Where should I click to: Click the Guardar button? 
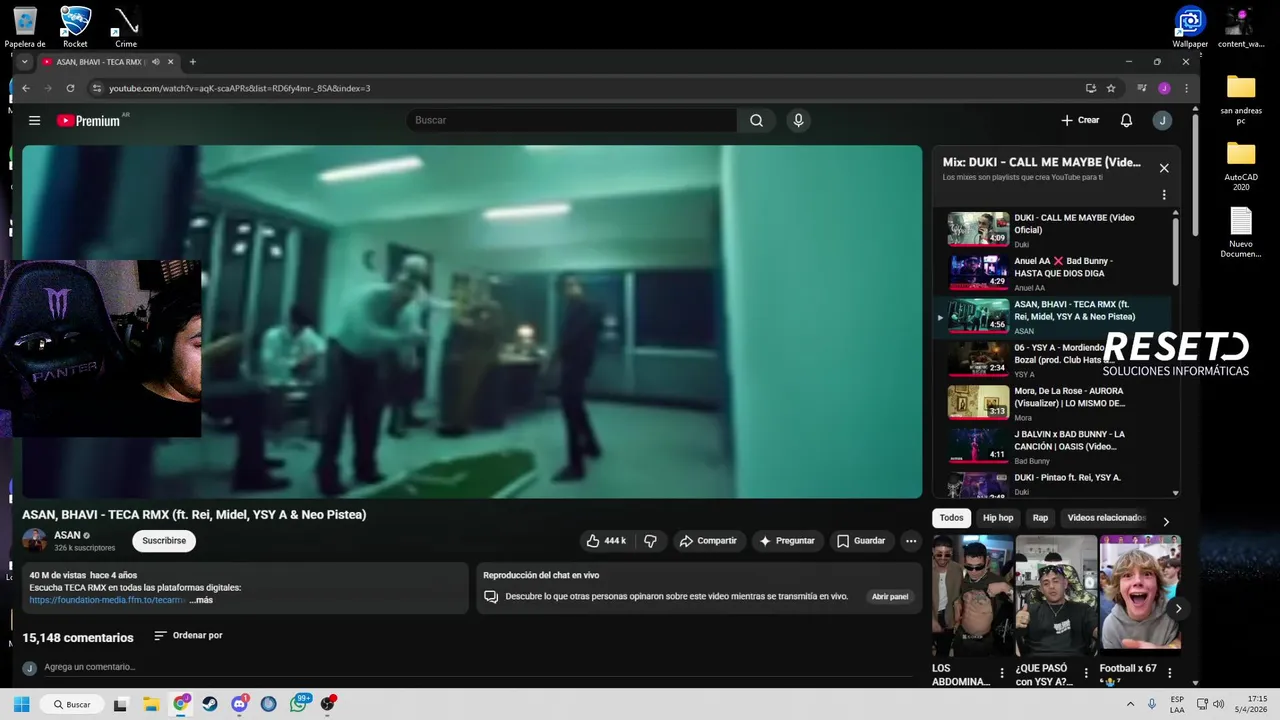coord(861,541)
